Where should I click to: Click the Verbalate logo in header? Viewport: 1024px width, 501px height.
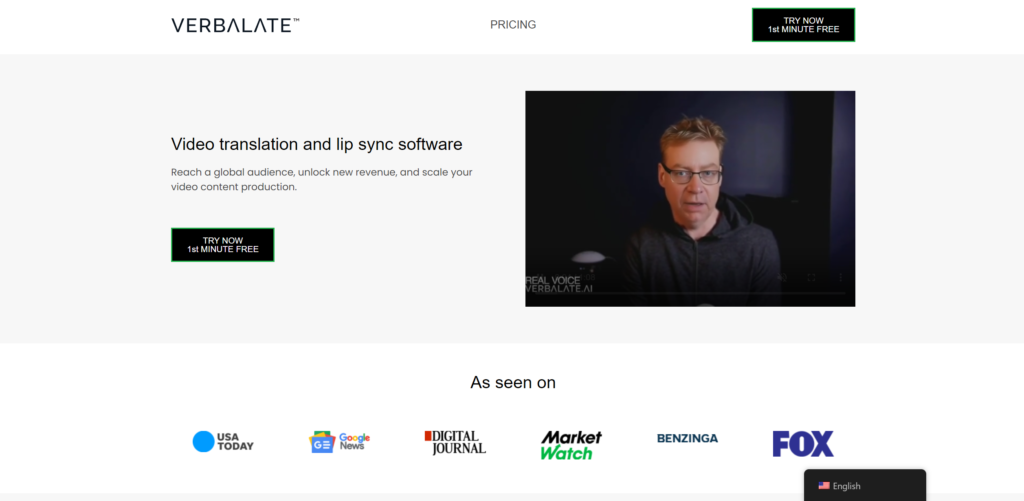235,25
